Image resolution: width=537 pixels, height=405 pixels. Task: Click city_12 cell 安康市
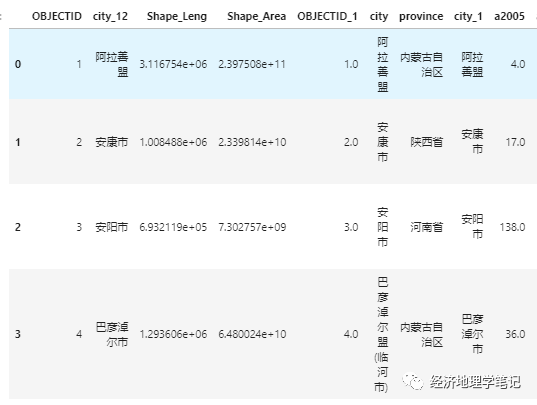(112, 142)
